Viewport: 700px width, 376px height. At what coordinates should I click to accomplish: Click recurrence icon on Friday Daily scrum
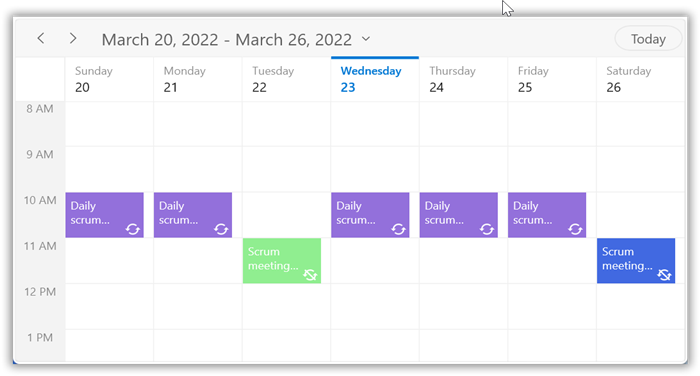coord(575,229)
